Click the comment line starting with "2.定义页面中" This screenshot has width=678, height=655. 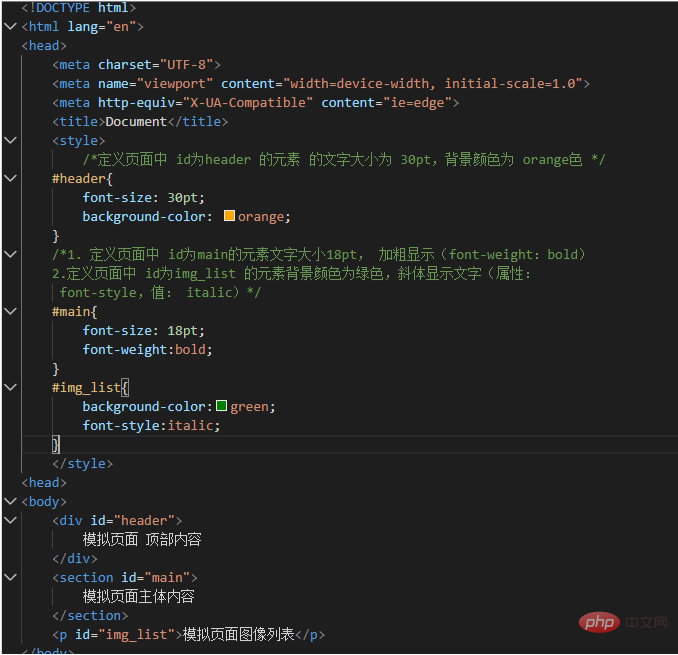pyautogui.click(x=291, y=273)
